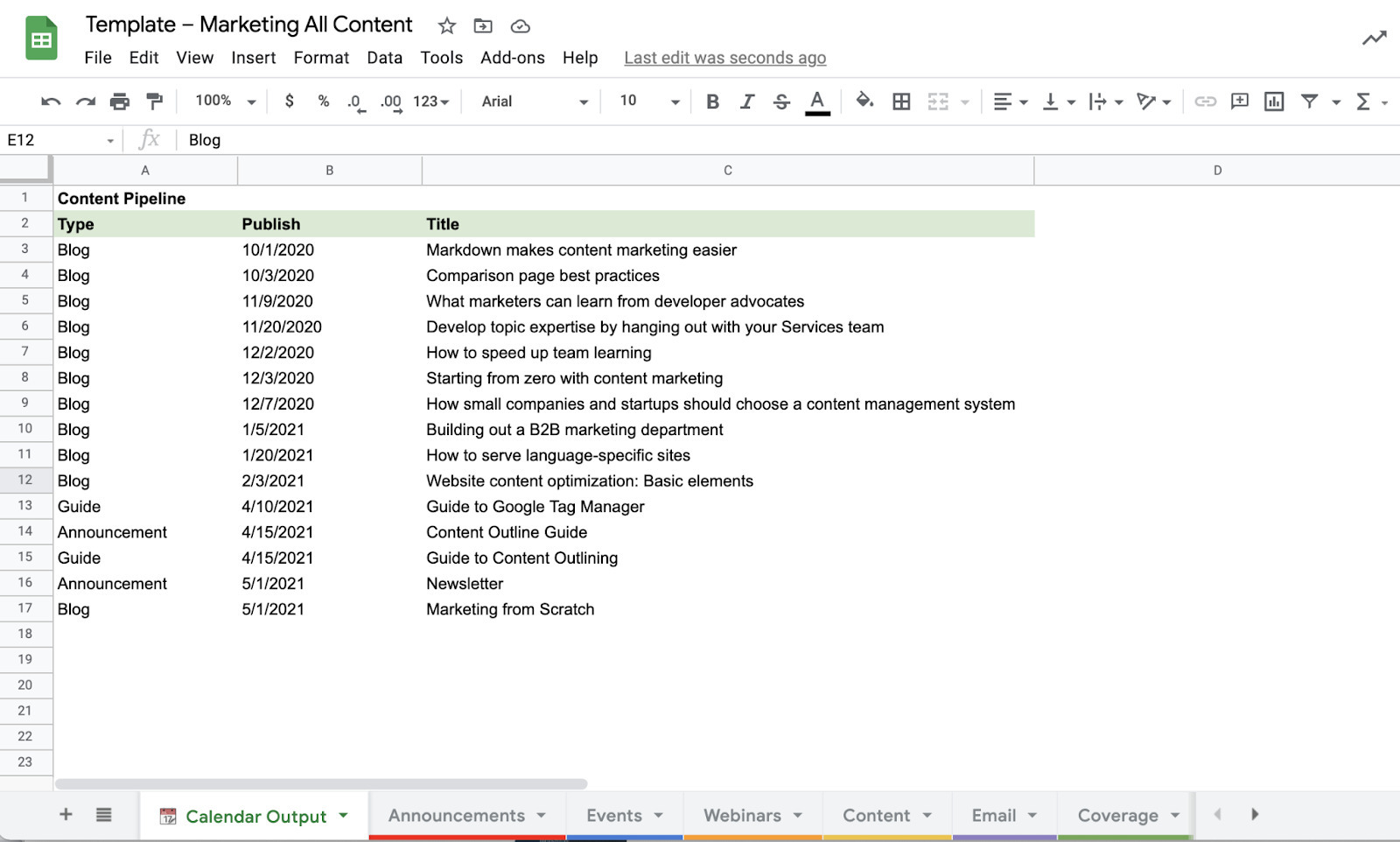Viewport: 1400px width, 842px height.
Task: Open the cell borders tool
Action: click(901, 102)
